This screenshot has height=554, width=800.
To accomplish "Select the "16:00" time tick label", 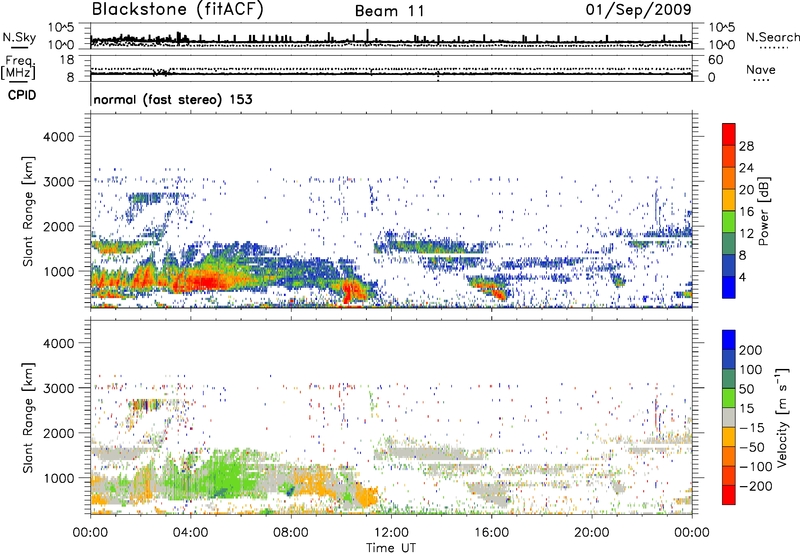I will click(x=491, y=533).
